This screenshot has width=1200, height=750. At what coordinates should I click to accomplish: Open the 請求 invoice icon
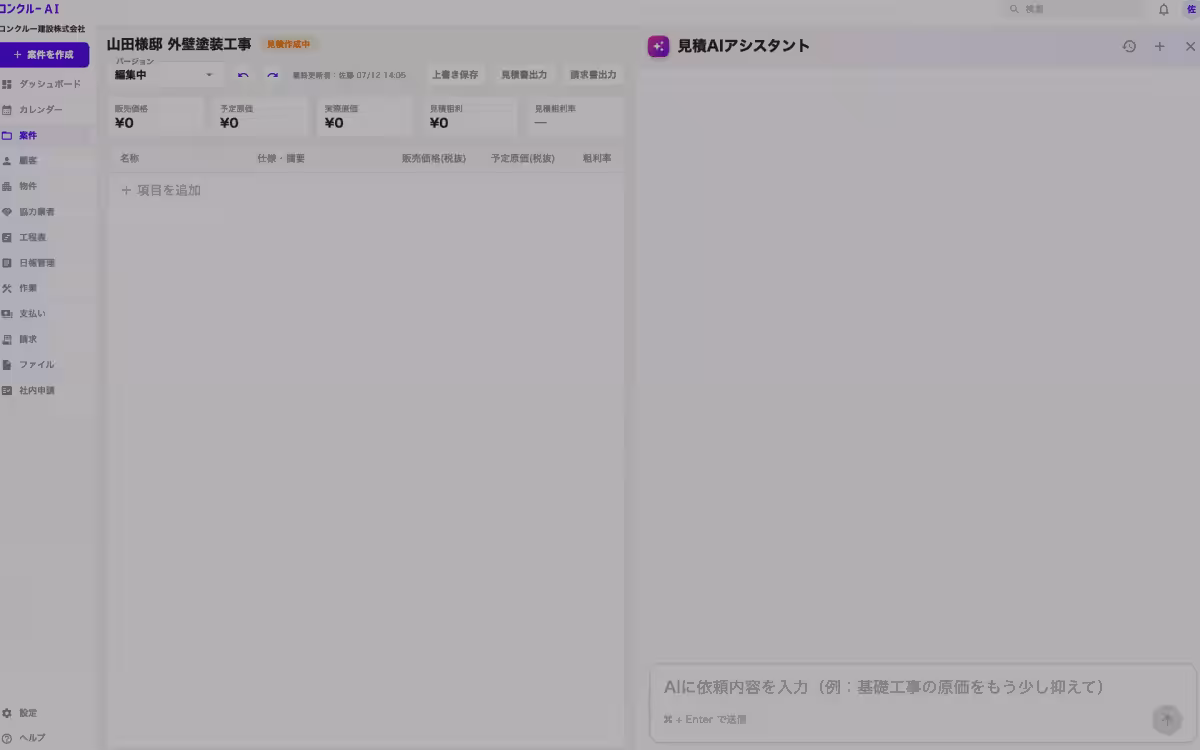point(7,340)
